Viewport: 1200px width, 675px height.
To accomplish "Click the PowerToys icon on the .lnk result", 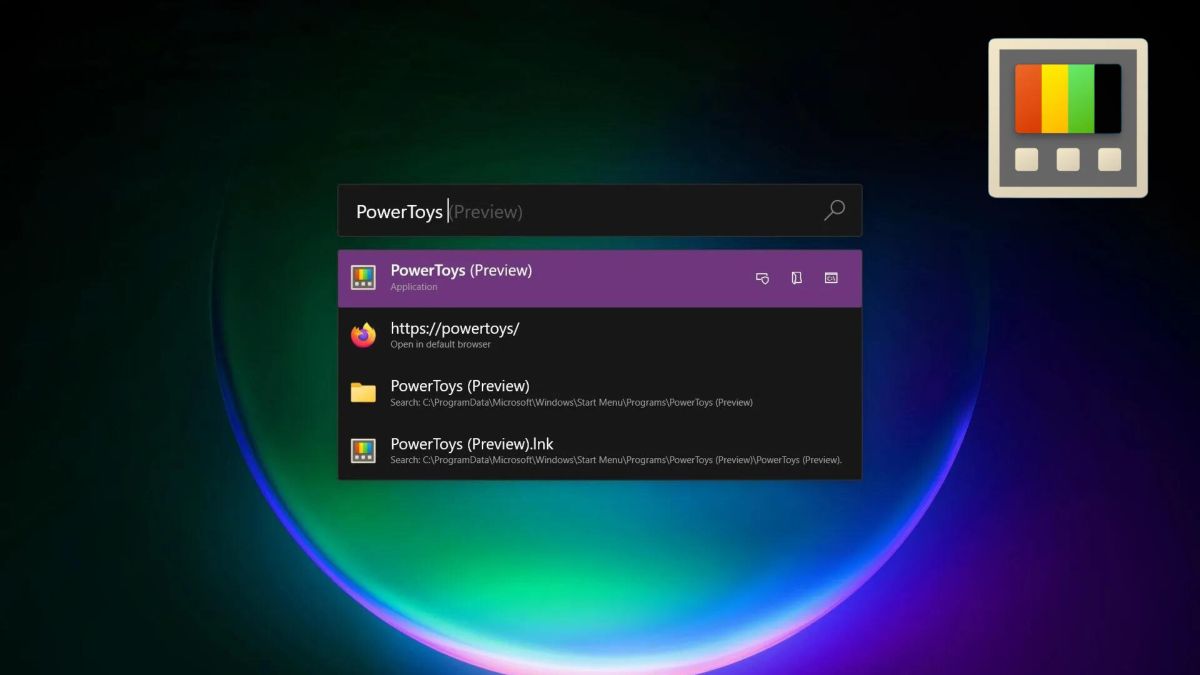I will tap(362, 450).
